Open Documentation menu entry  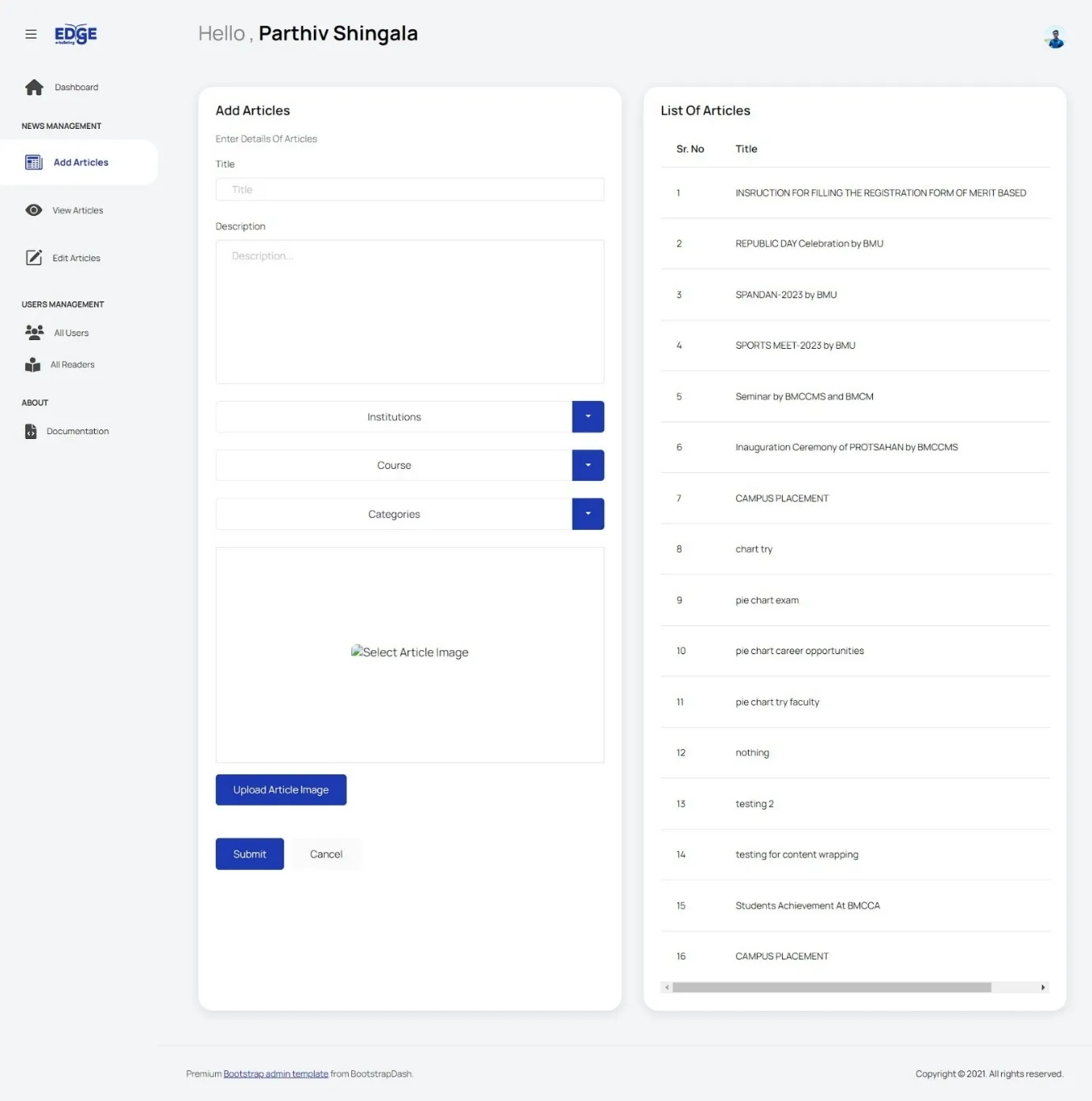[x=77, y=431]
